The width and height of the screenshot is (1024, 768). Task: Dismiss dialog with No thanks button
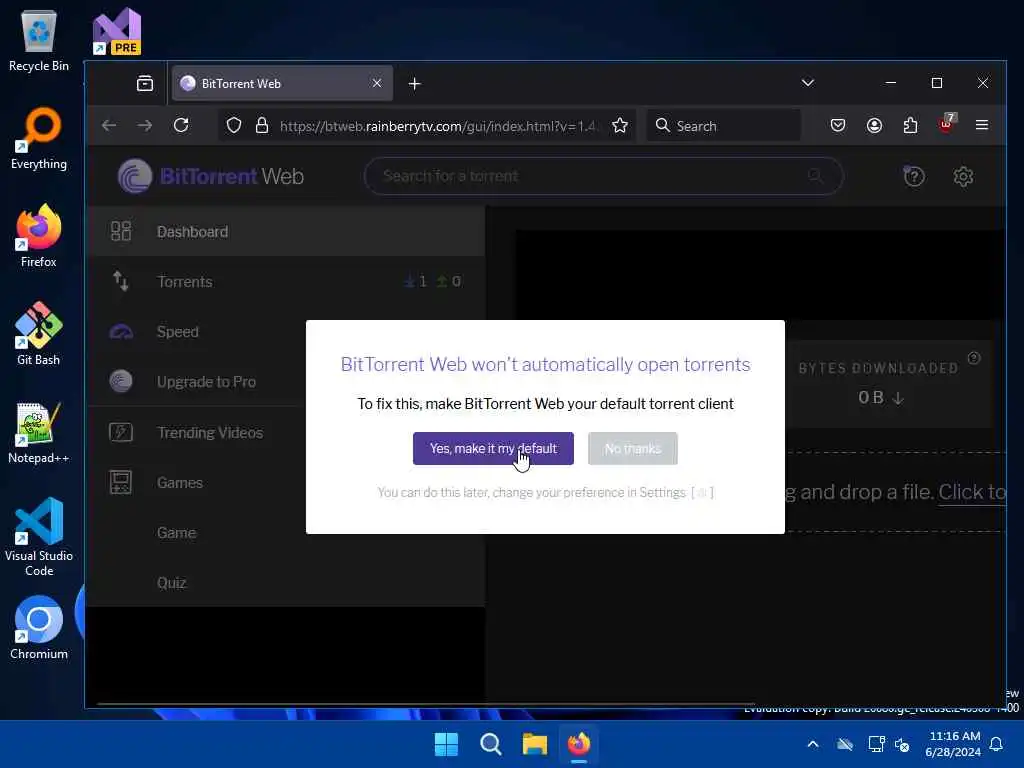632,449
